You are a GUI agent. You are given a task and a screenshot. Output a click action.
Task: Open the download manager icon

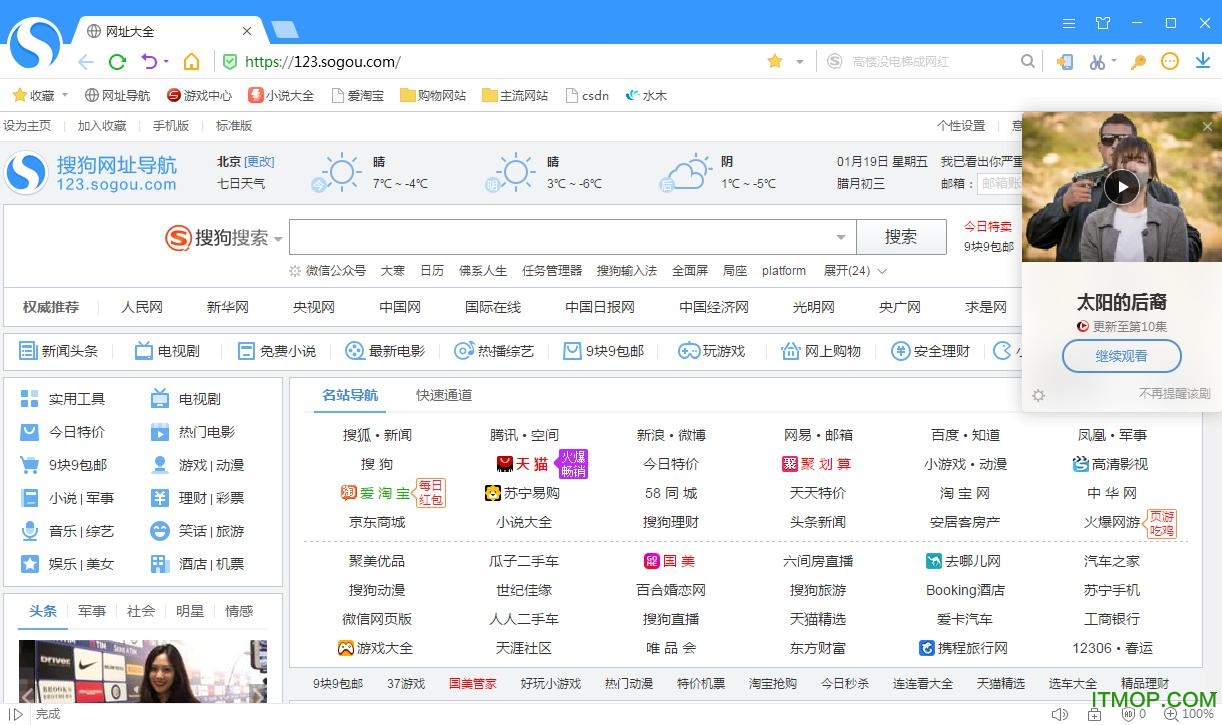point(1203,62)
